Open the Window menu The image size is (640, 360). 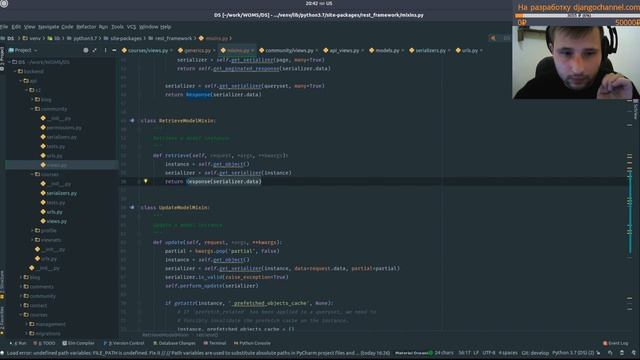pos(149,27)
